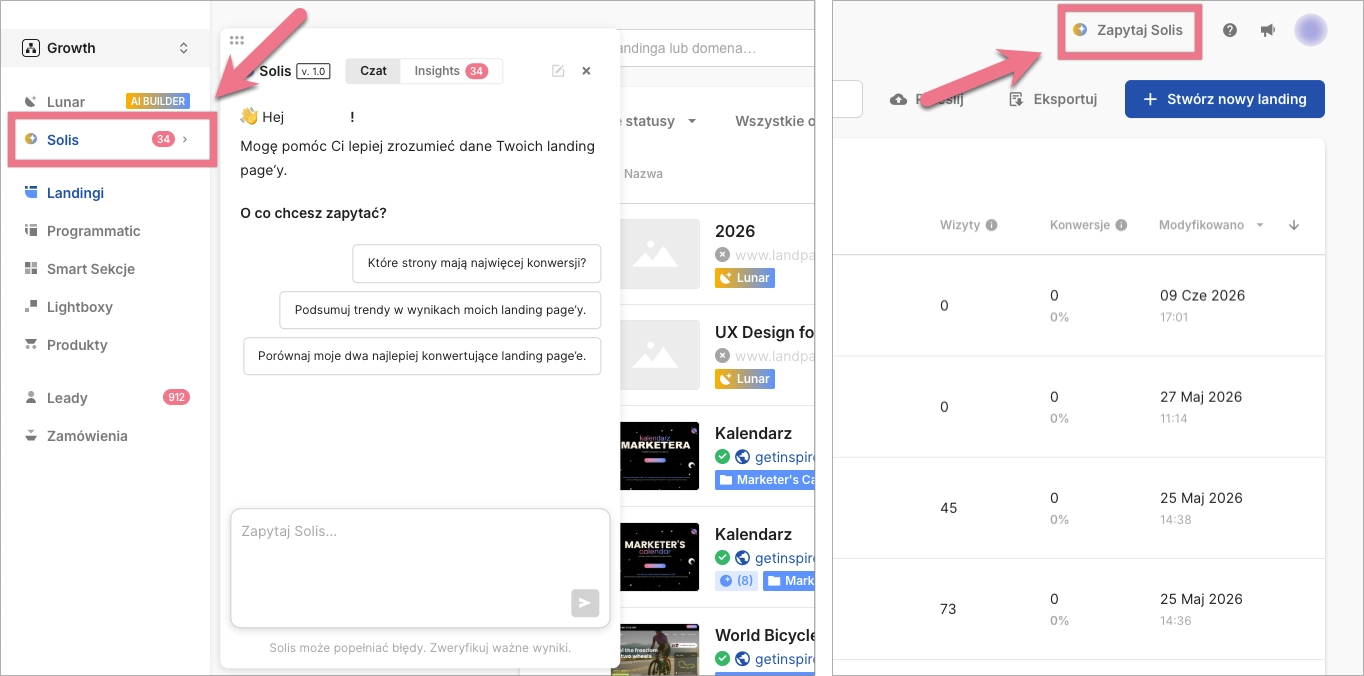Viewport: 1364px width, 676px height.
Task: Click the Leady person icon
Action: click(x=30, y=397)
